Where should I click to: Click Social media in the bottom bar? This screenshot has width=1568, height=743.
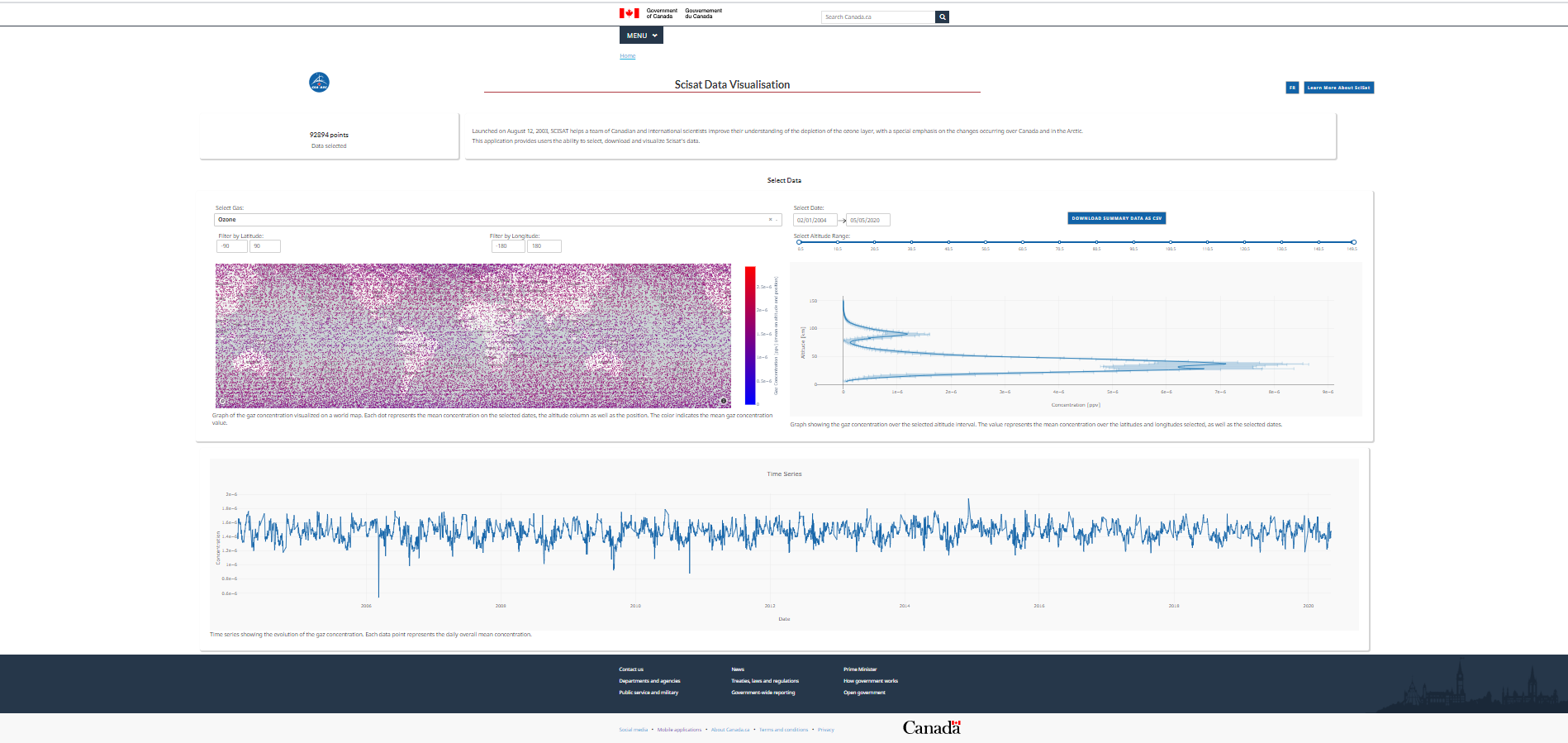634,730
